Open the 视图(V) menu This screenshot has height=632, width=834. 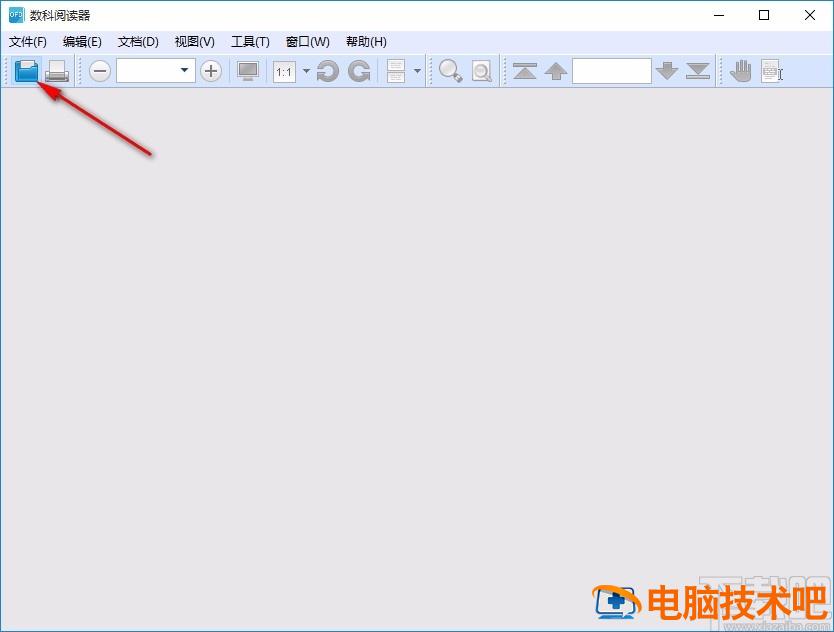pos(195,41)
